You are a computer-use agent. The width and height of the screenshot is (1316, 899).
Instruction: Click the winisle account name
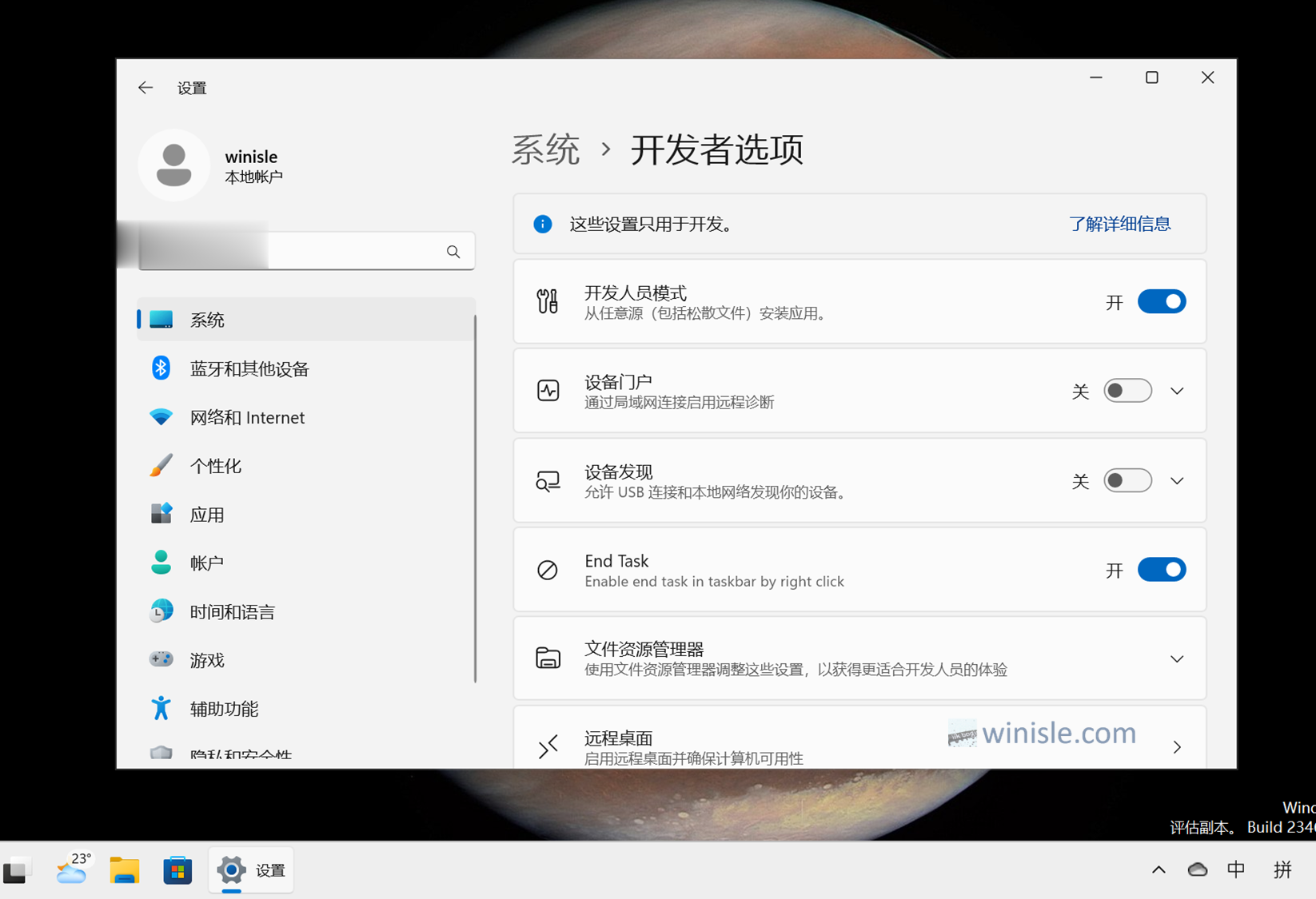251,157
